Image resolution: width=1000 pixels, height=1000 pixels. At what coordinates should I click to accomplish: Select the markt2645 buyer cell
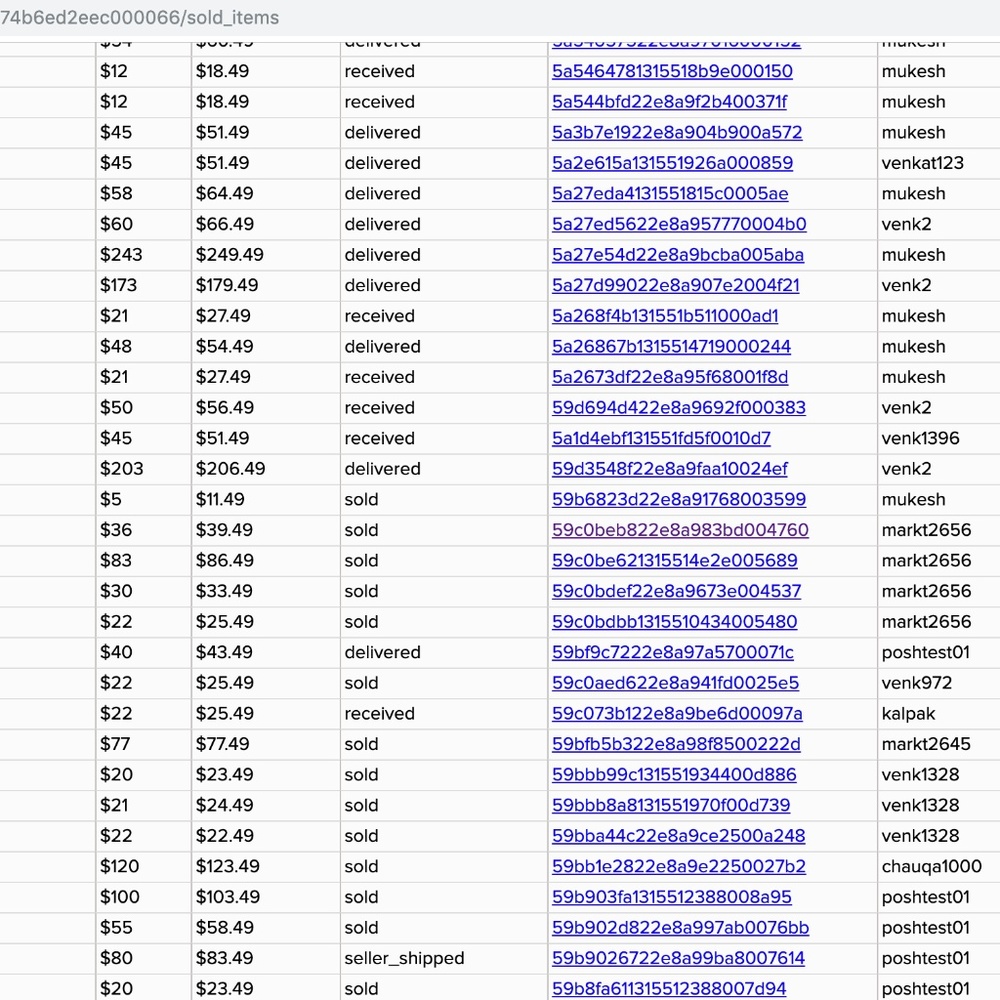[938, 744]
